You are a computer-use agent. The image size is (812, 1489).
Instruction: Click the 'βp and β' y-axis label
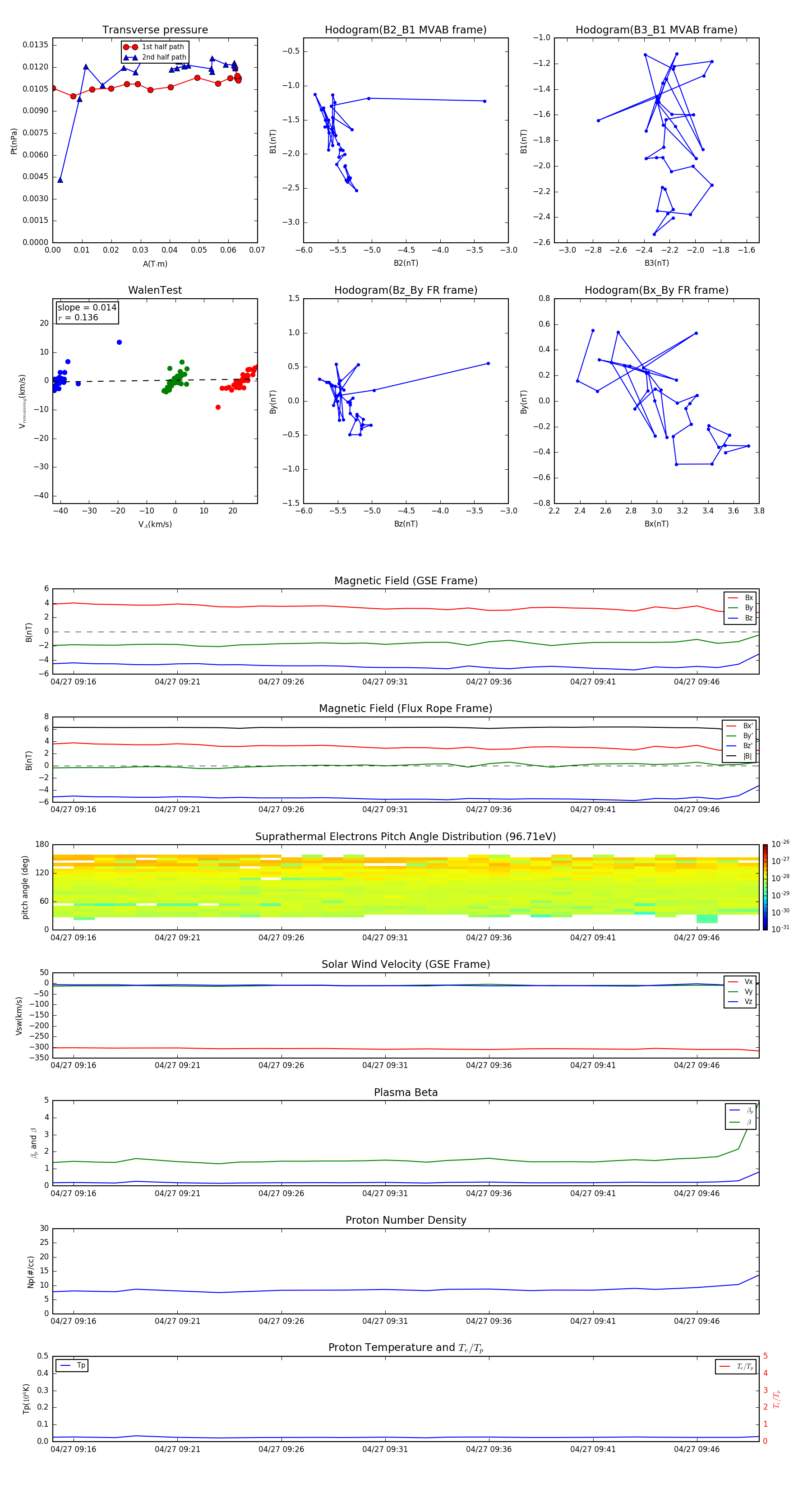click(x=33, y=1143)
